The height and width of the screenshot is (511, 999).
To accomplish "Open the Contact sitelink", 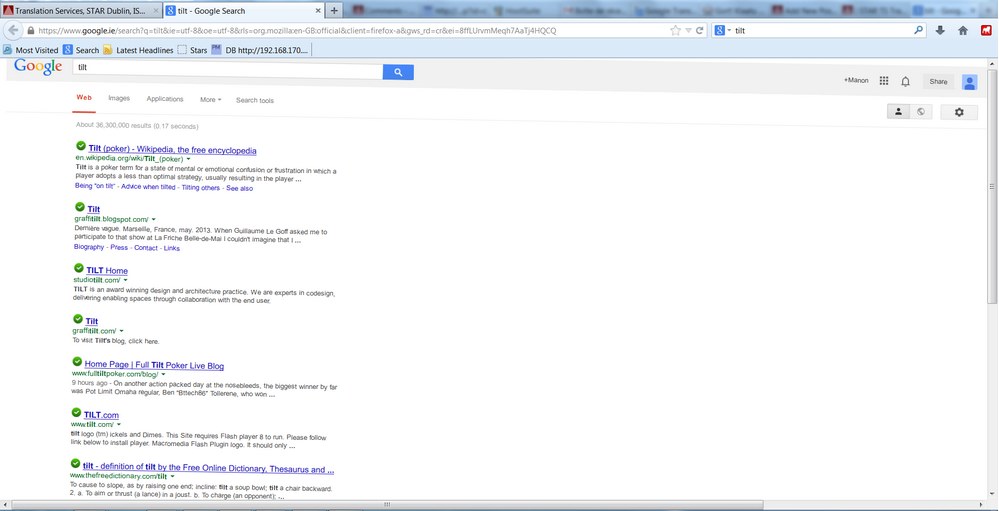I will 146,248.
